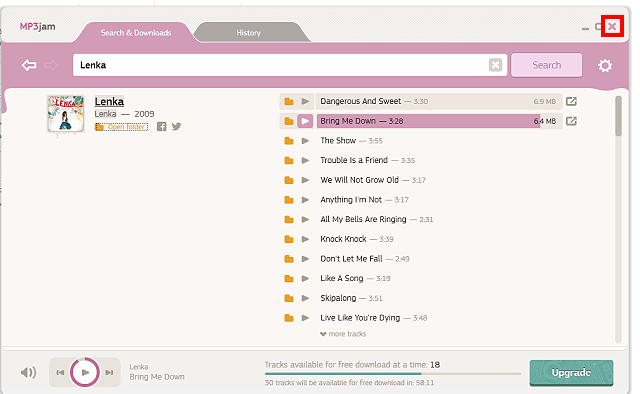This screenshot has width=640, height=394.
Task: Play Anything I'm Not preview
Action: click(305, 200)
